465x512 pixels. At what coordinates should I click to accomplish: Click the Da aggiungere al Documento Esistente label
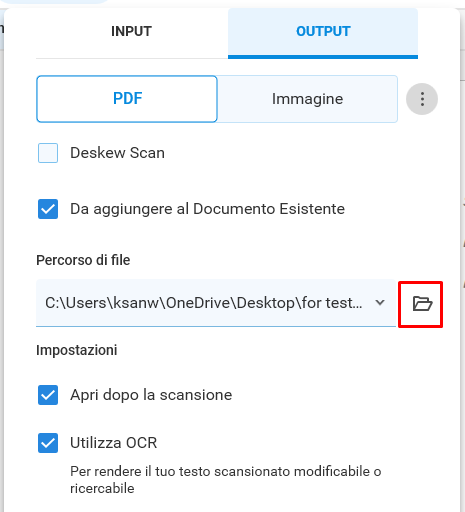tap(207, 209)
